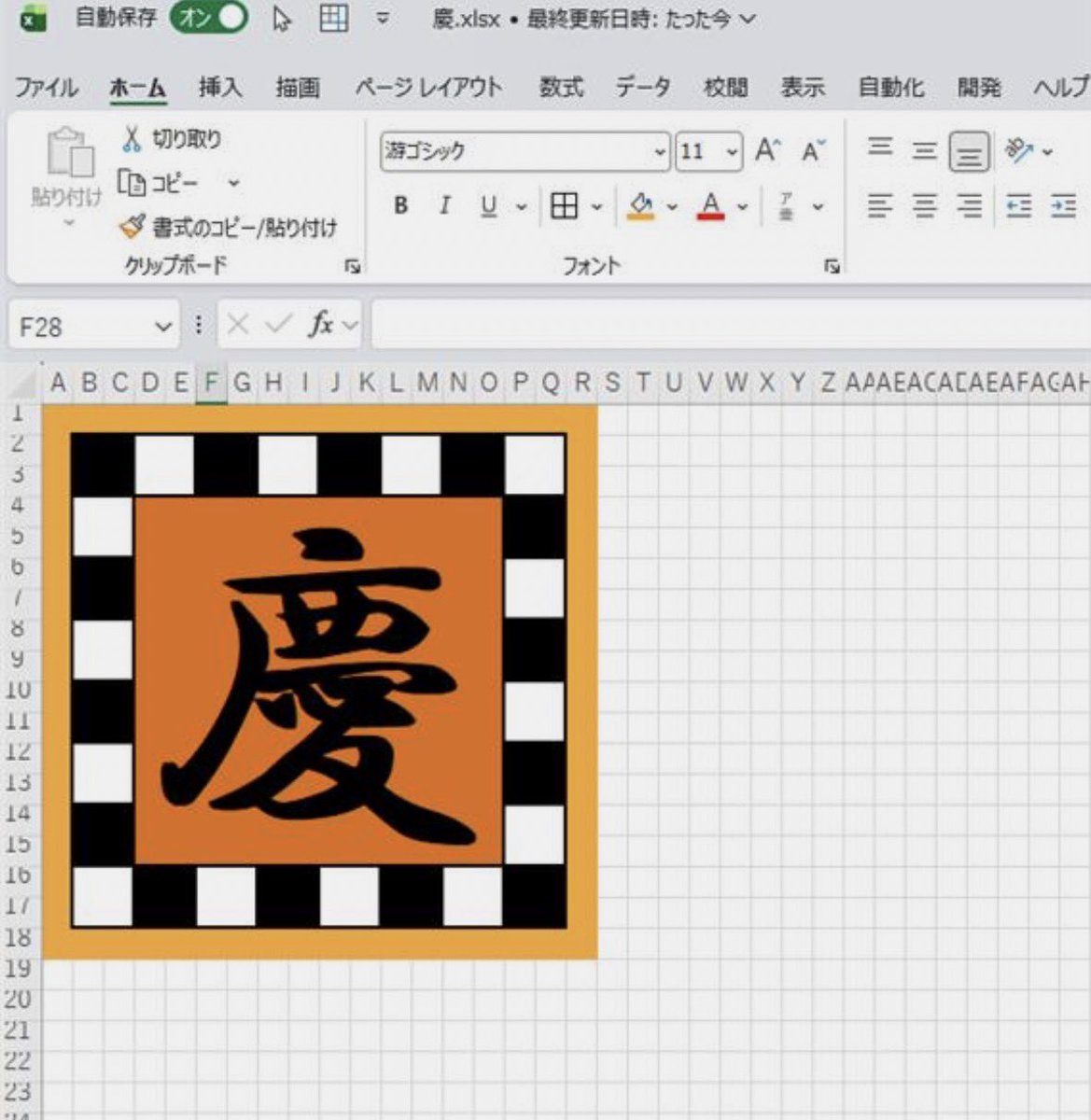Select the ホーム (Home) tab
1091x1120 pixels.
point(137,88)
